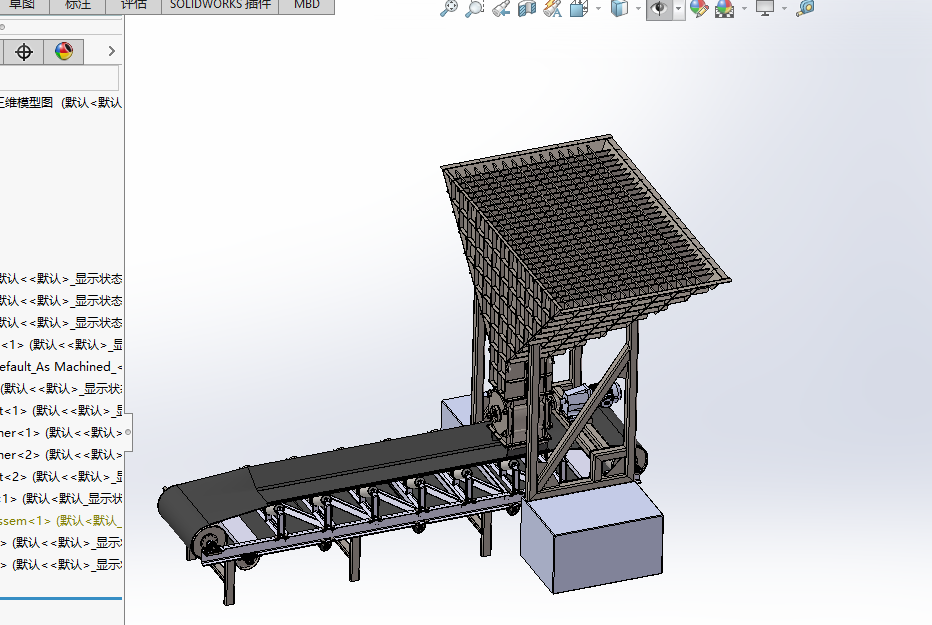Open the Dynamic Annotation Views icon

coord(553,9)
